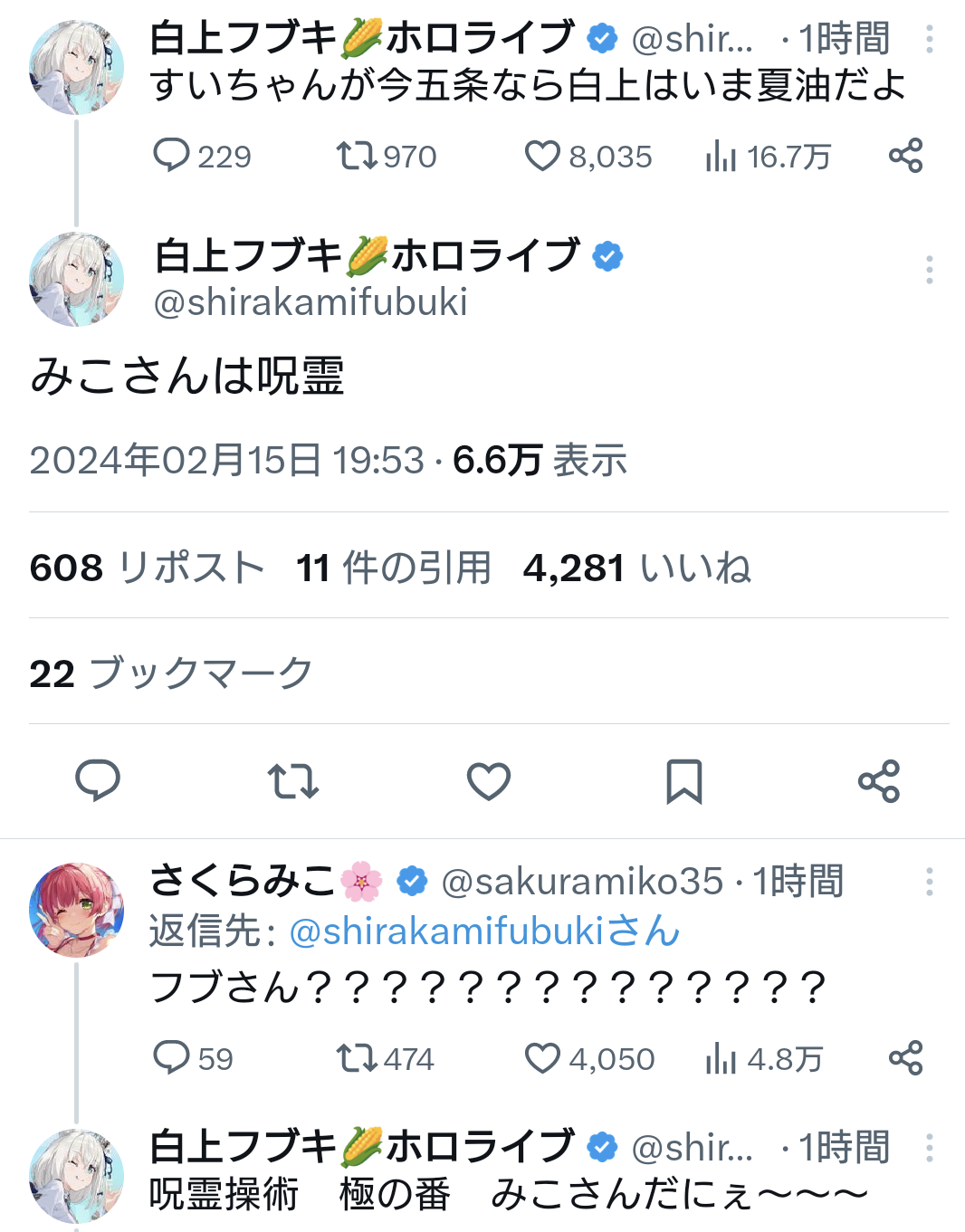View the 11 件の引用 quotes
Screen dimensions: 965x1232
click(393, 568)
